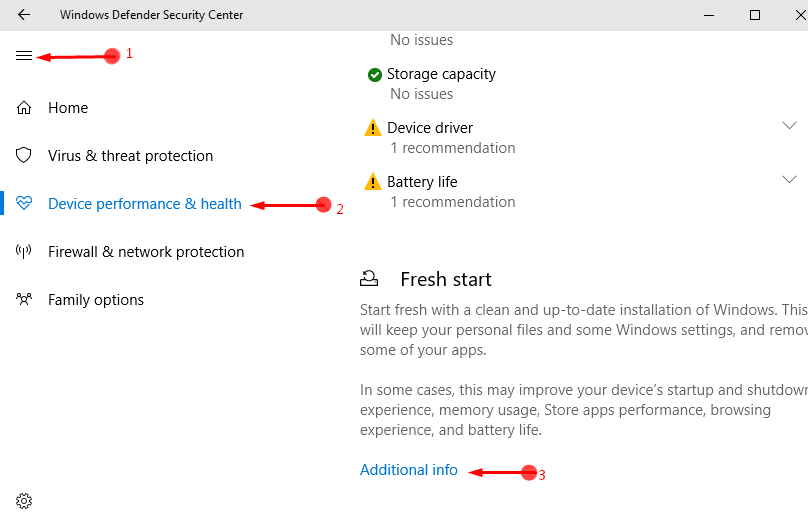The height and width of the screenshot is (515, 808).
Task: Click the Home house icon
Action: click(x=24, y=108)
